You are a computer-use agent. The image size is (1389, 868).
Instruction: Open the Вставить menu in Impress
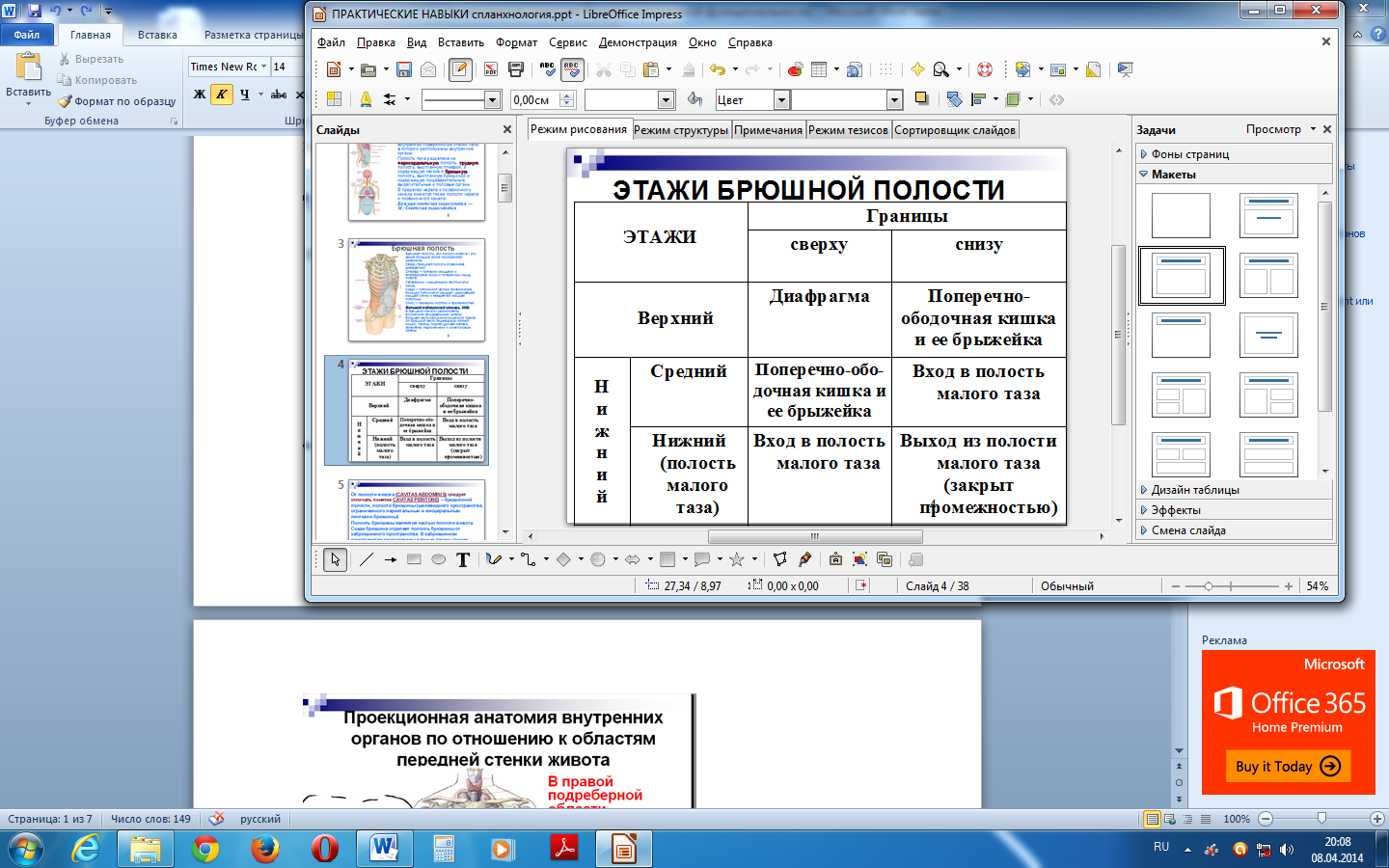click(x=461, y=42)
